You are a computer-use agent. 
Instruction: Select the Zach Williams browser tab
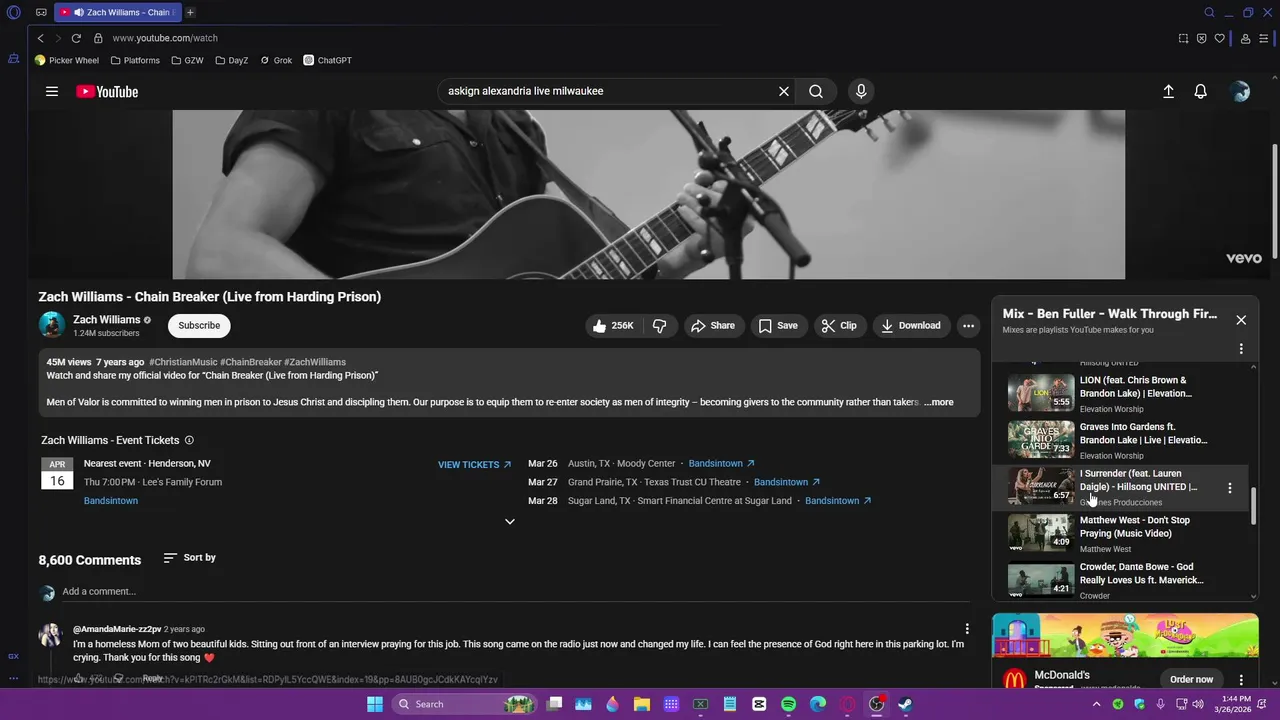[117, 12]
